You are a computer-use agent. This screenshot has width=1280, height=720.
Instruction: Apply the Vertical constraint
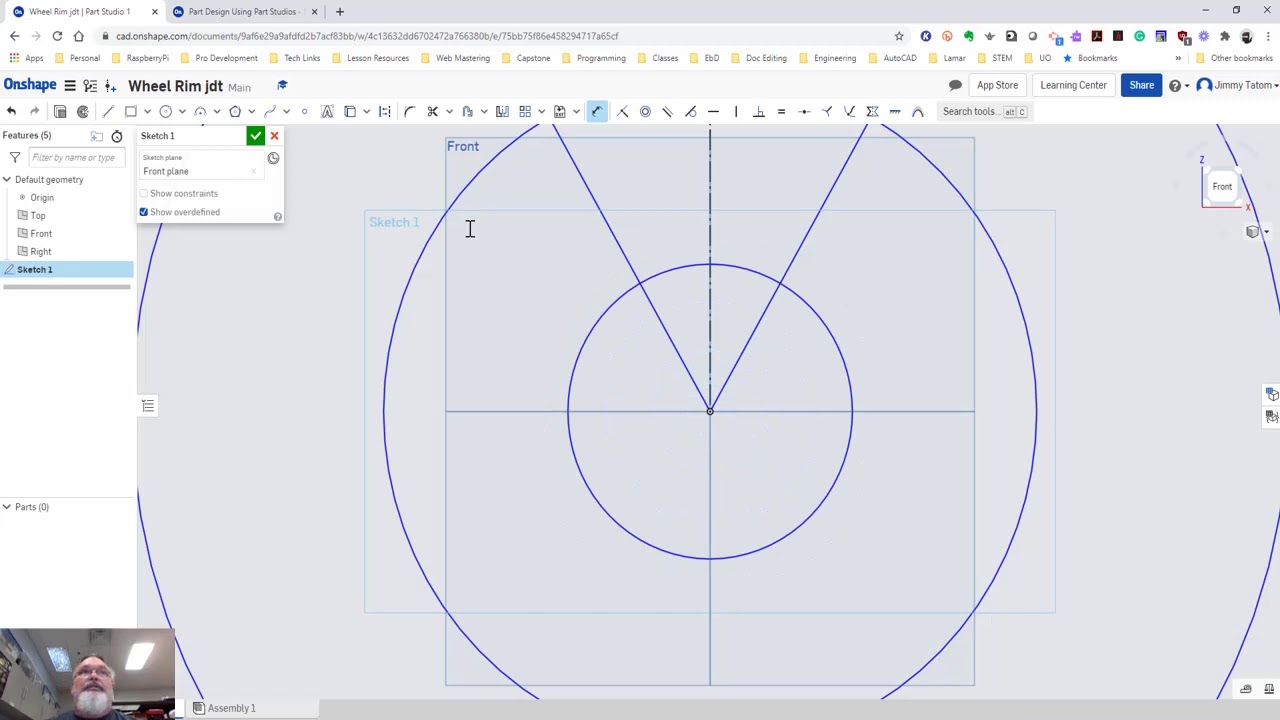736,111
